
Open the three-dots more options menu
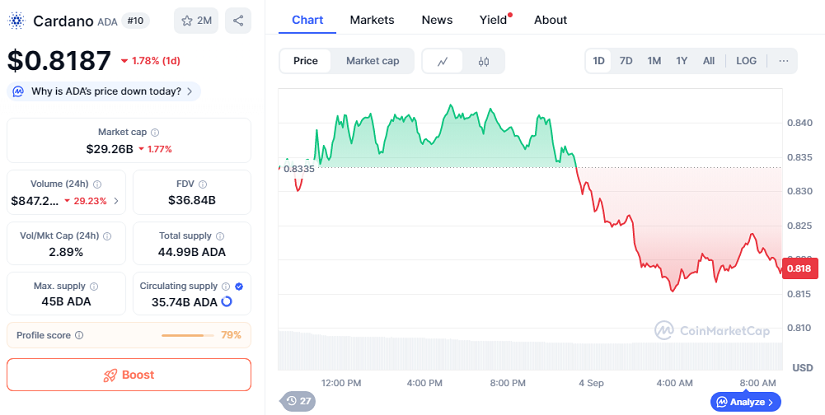coord(783,61)
